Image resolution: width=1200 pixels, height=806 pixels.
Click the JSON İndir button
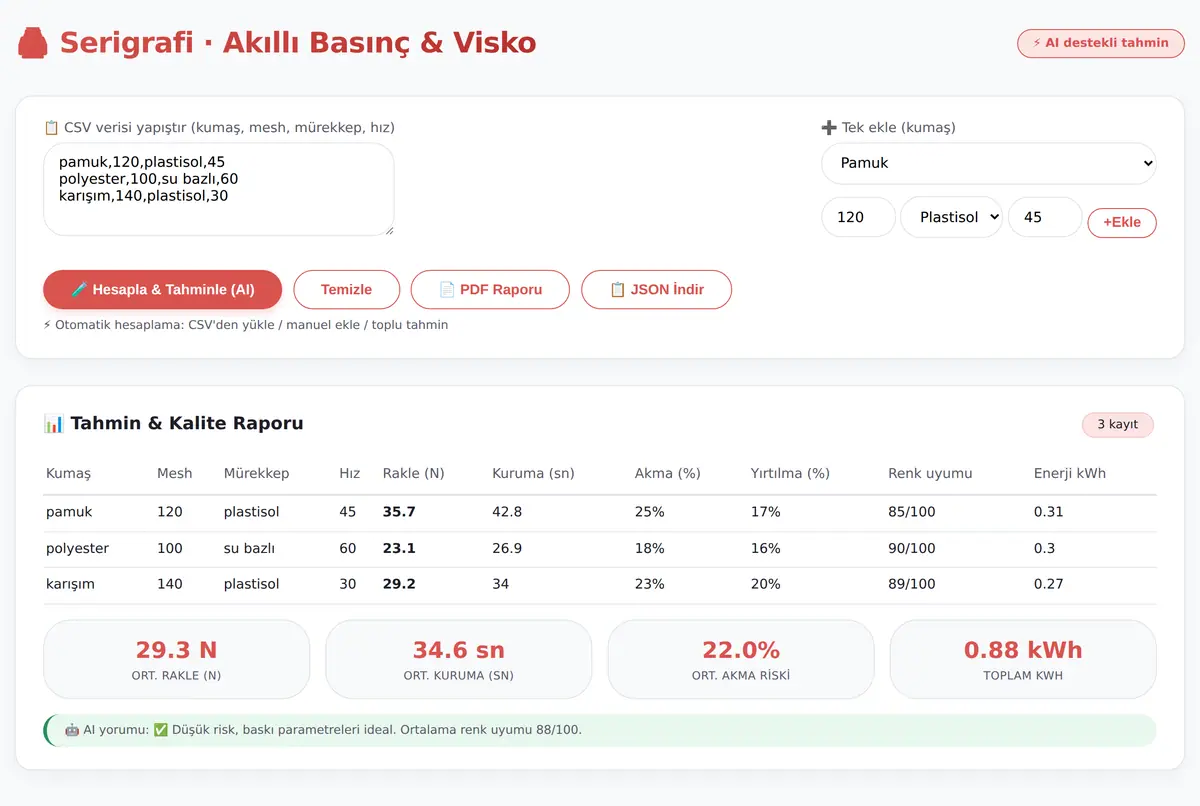coord(656,289)
